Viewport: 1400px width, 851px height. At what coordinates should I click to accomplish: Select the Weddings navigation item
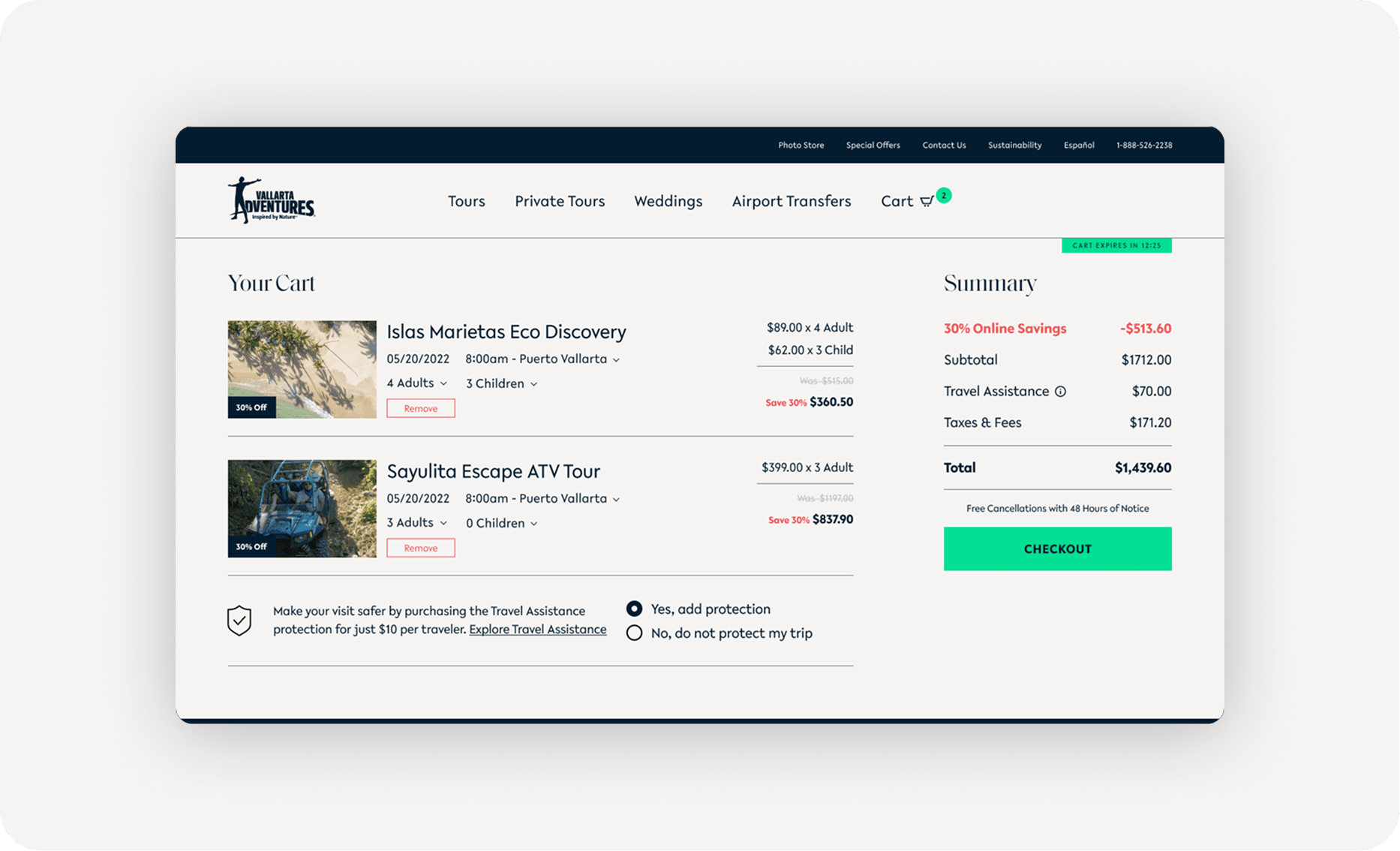668,201
